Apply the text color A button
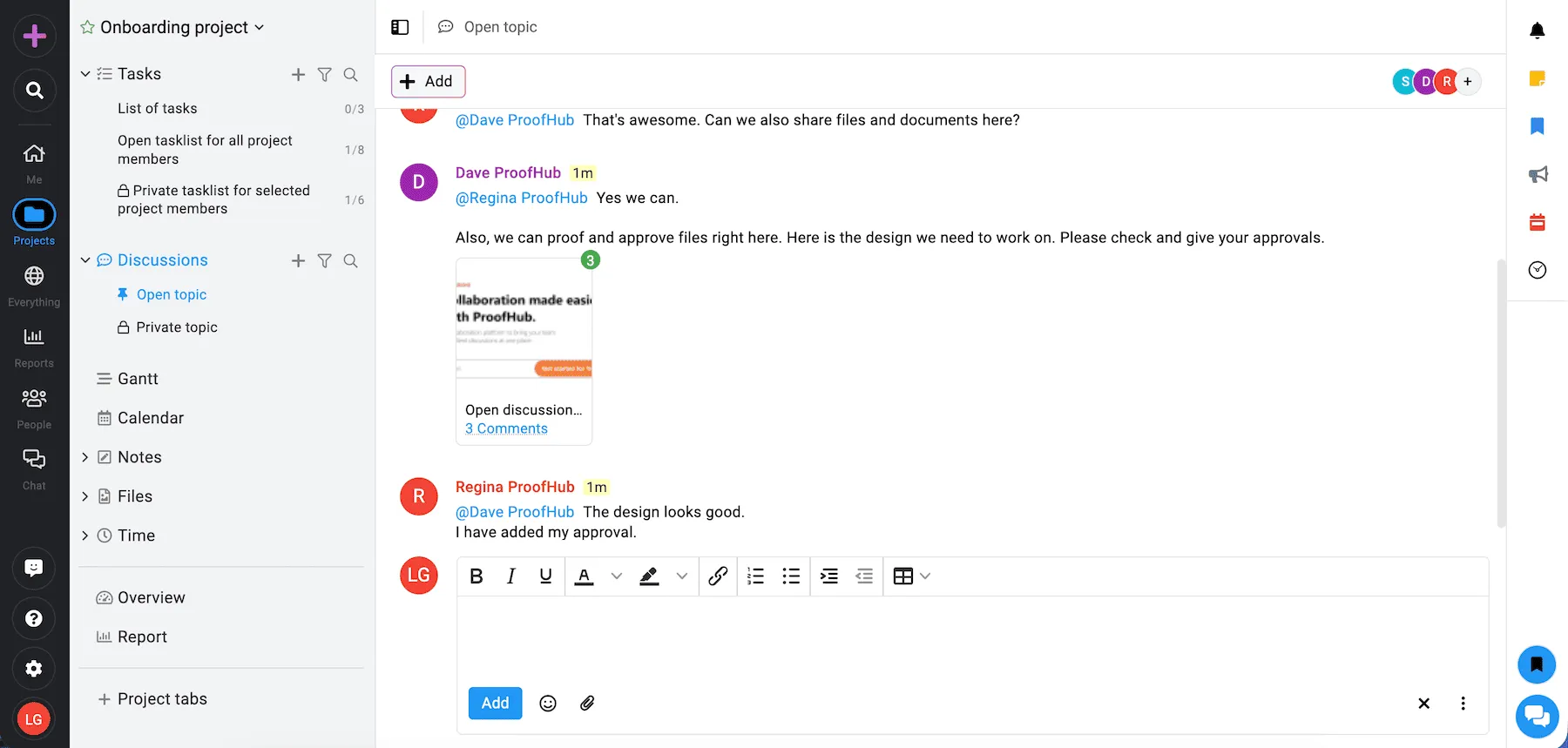 [585, 576]
